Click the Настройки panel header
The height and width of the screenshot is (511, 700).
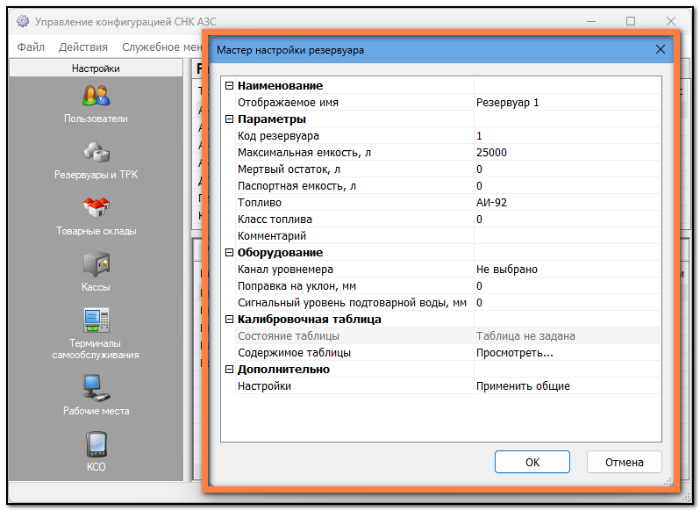tap(96, 68)
